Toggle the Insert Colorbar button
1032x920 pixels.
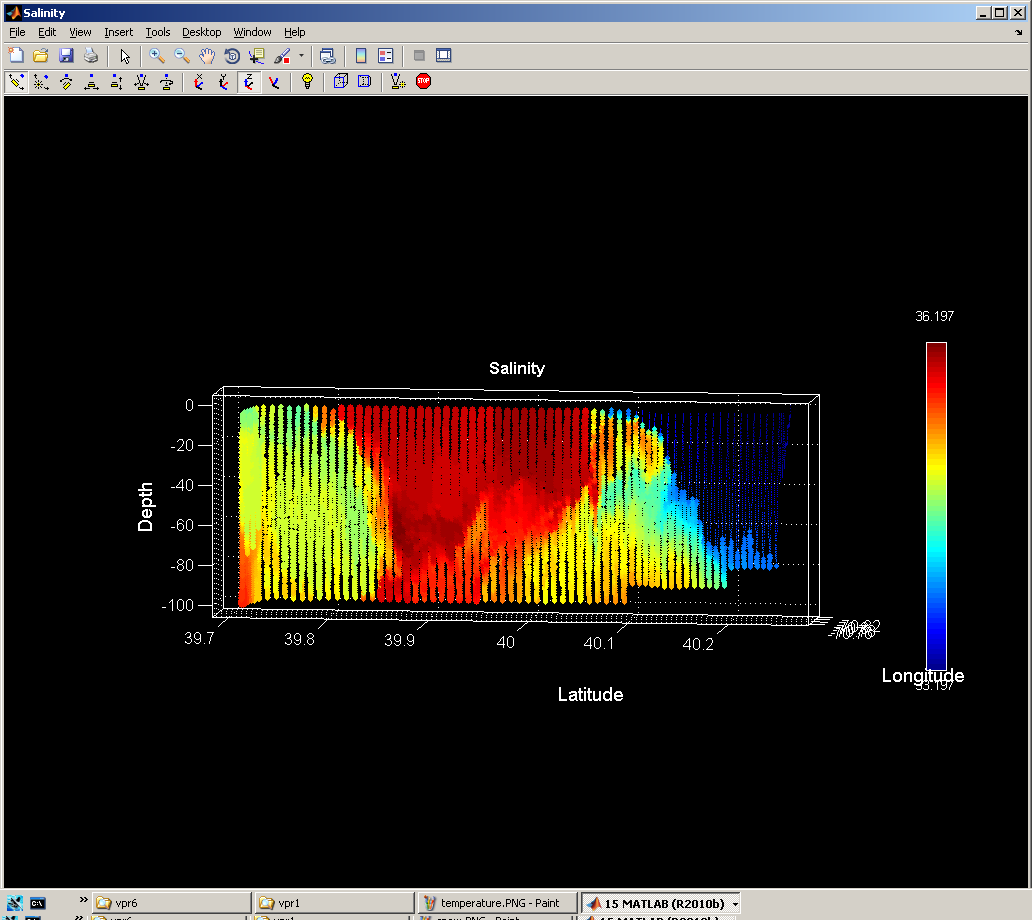[x=361, y=56]
